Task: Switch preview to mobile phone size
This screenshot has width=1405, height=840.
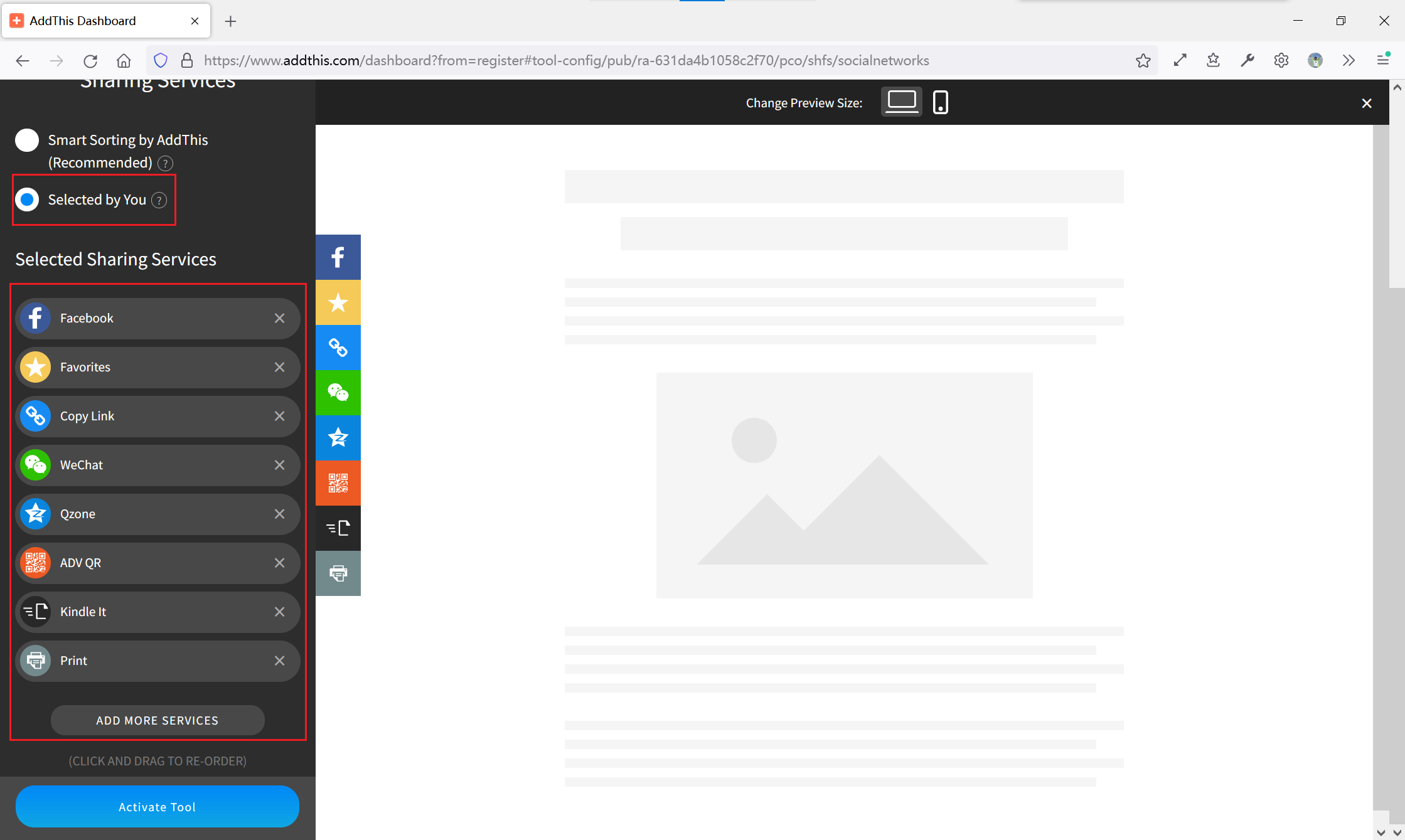Action: 940,102
